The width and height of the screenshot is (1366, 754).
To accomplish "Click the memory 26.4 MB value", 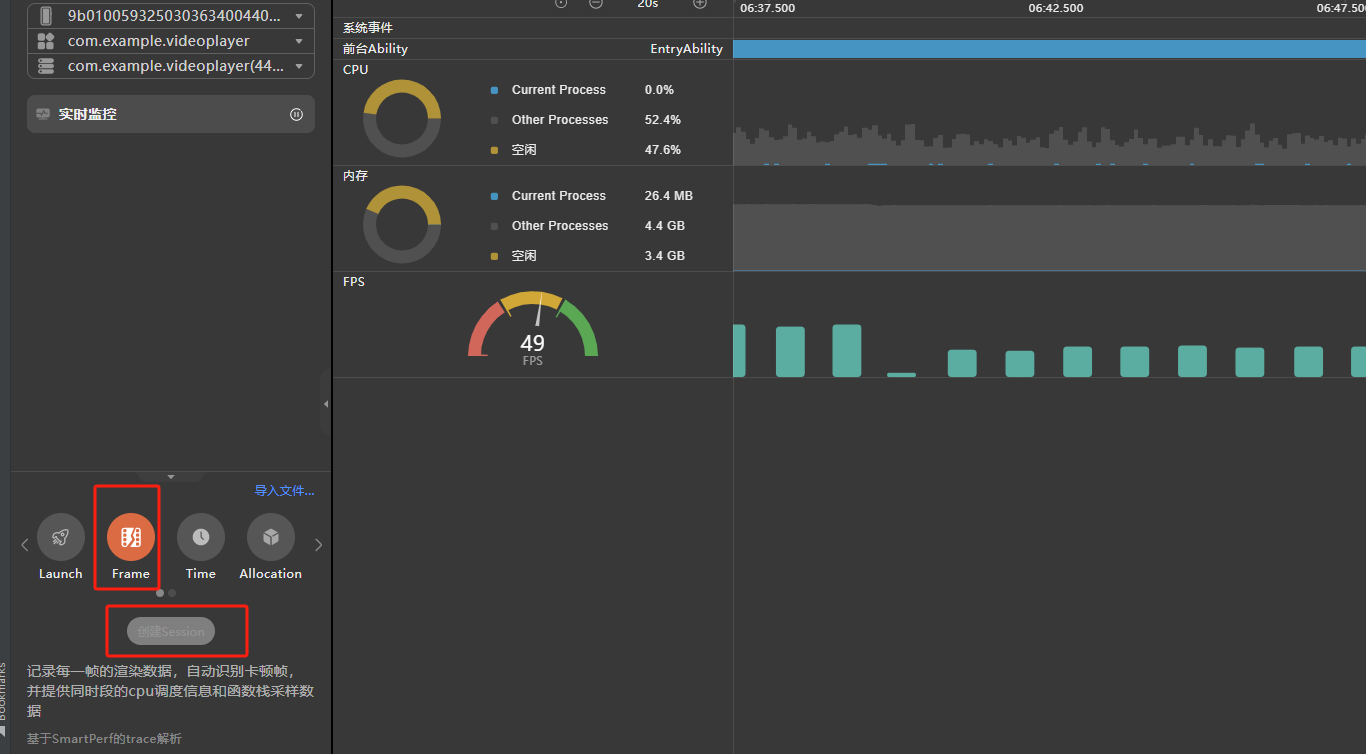I will click(669, 196).
